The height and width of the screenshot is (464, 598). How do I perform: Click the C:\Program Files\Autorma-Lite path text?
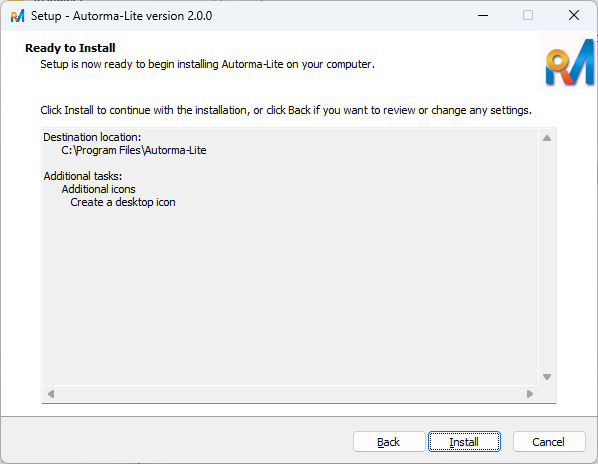pos(134,150)
